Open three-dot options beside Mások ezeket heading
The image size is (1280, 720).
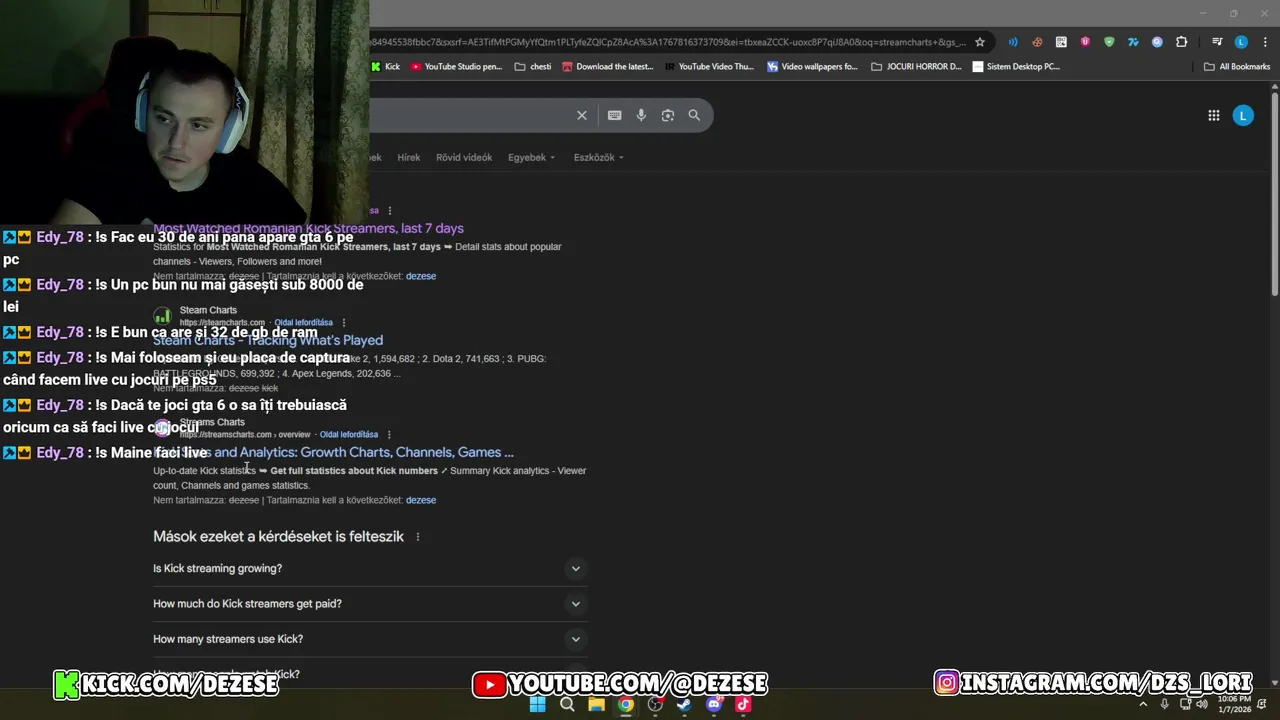418,537
